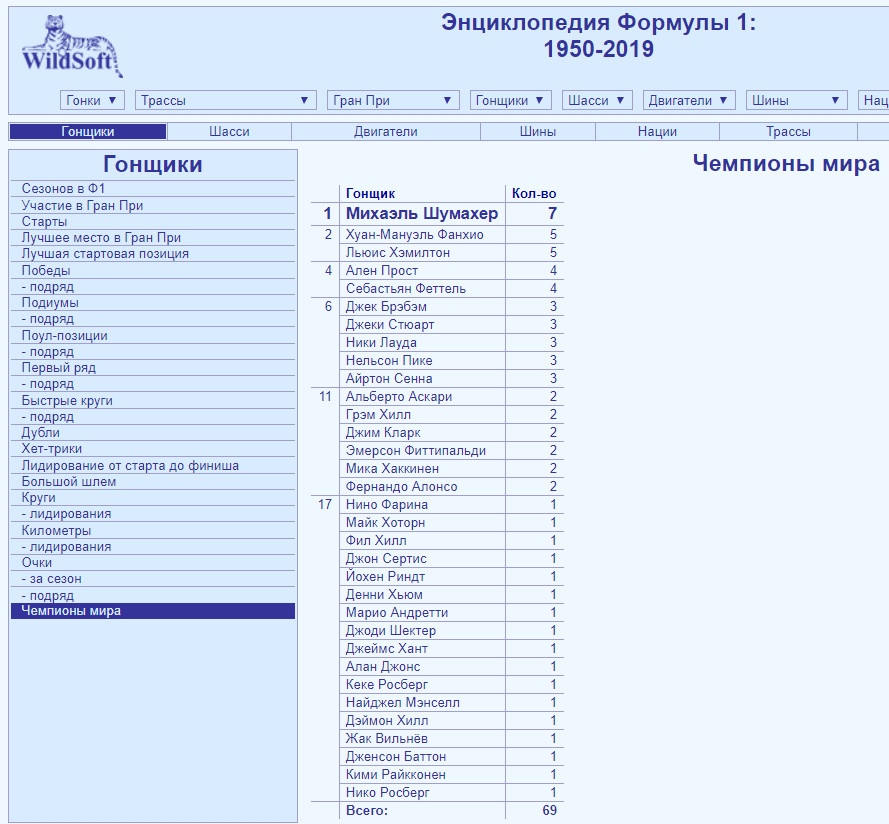
Task: Select the Нации tab
Action: (x=657, y=131)
